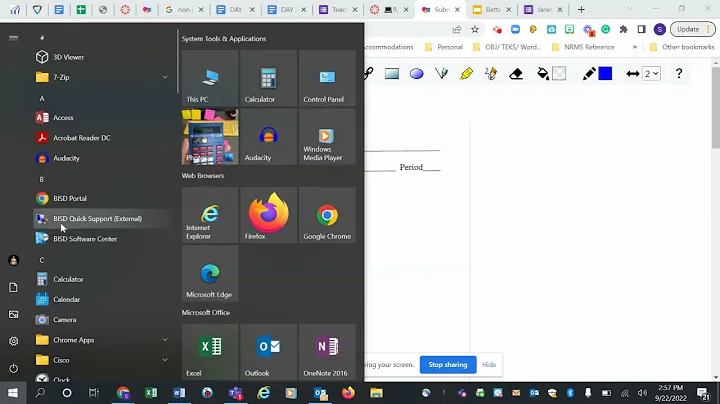Open the Google Chrome tile
Viewport: 720px width, 404px height.
[327, 215]
